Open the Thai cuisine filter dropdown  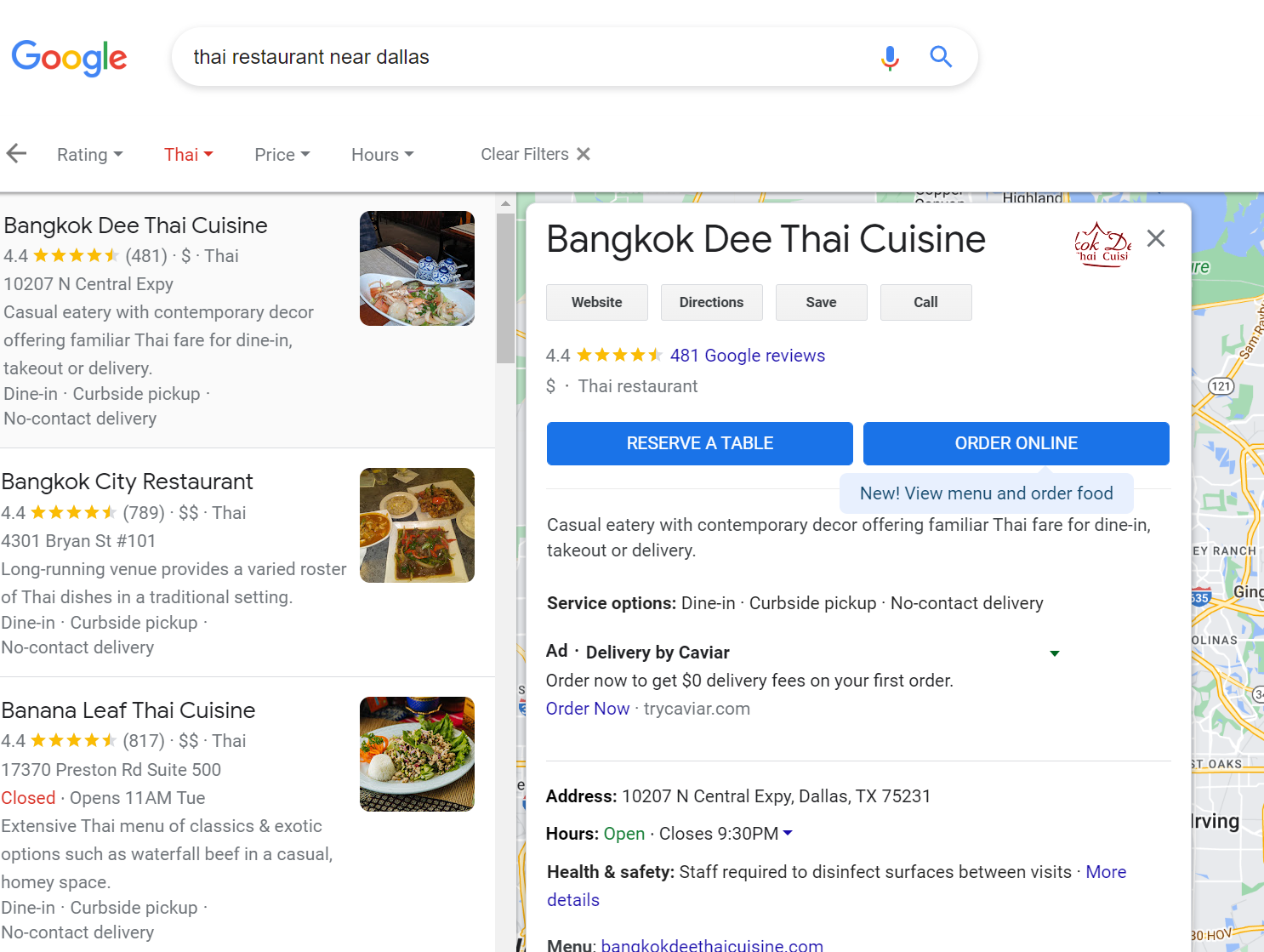tap(189, 155)
